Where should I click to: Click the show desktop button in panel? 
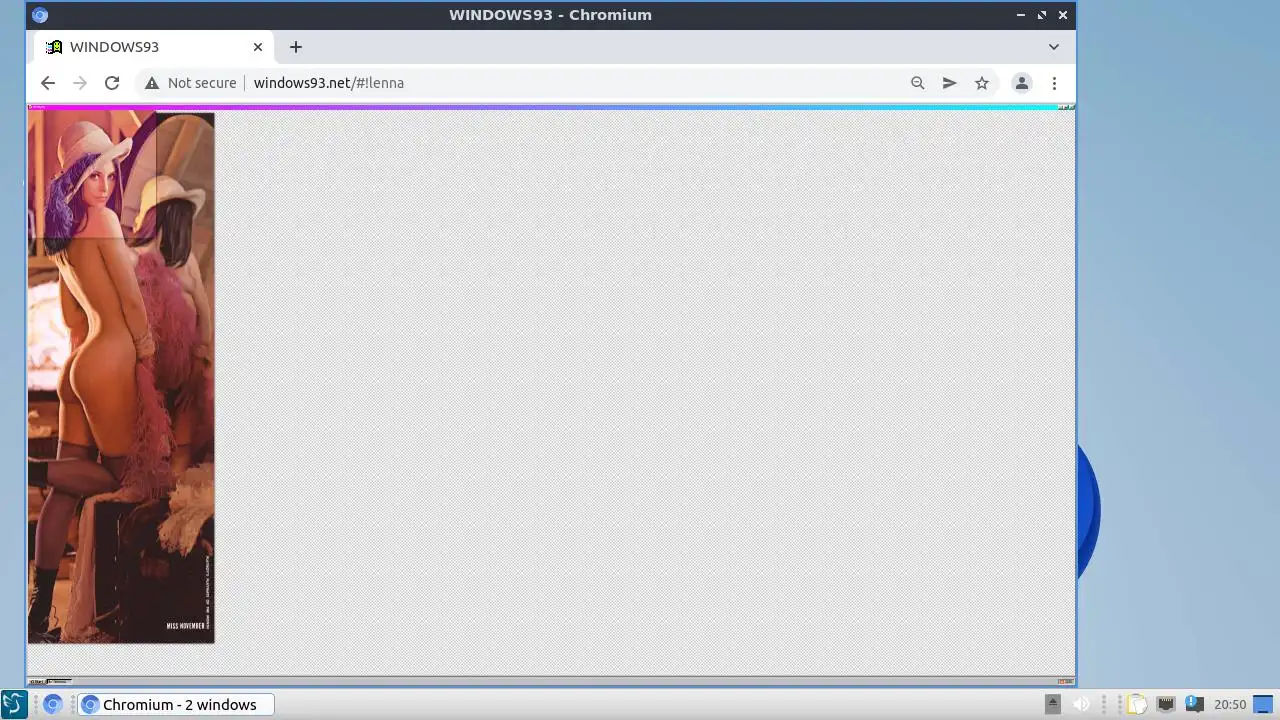coord(1264,704)
